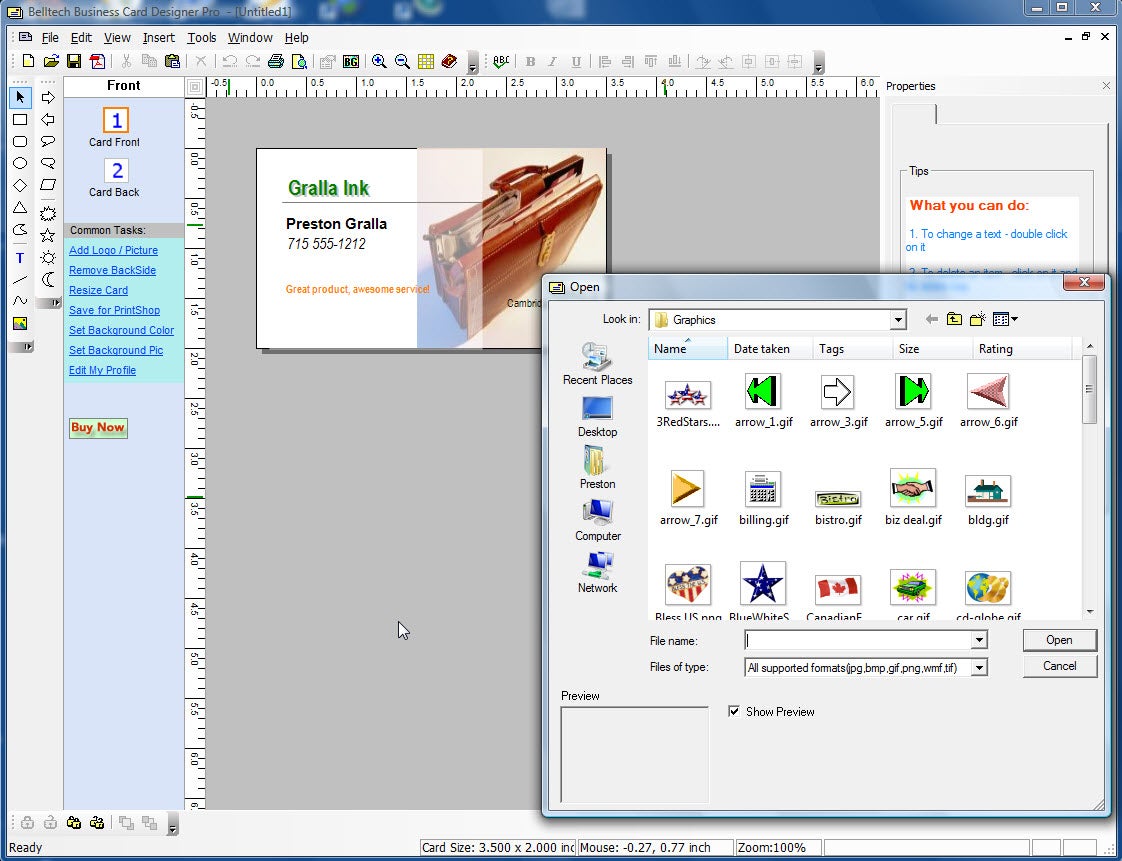Click the Cancel button in dialog
This screenshot has height=861, width=1122.
(1059, 666)
